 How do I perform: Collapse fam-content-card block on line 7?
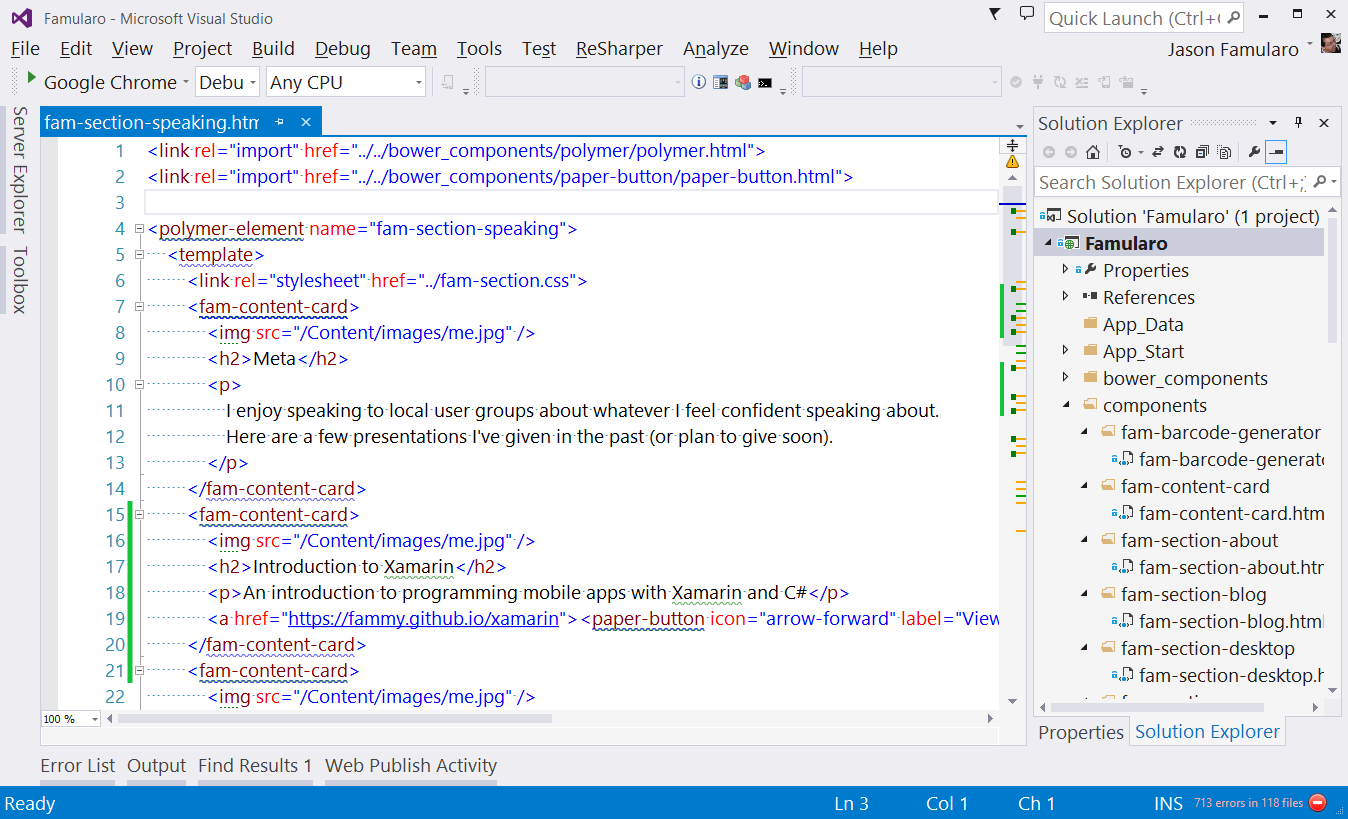(139, 307)
